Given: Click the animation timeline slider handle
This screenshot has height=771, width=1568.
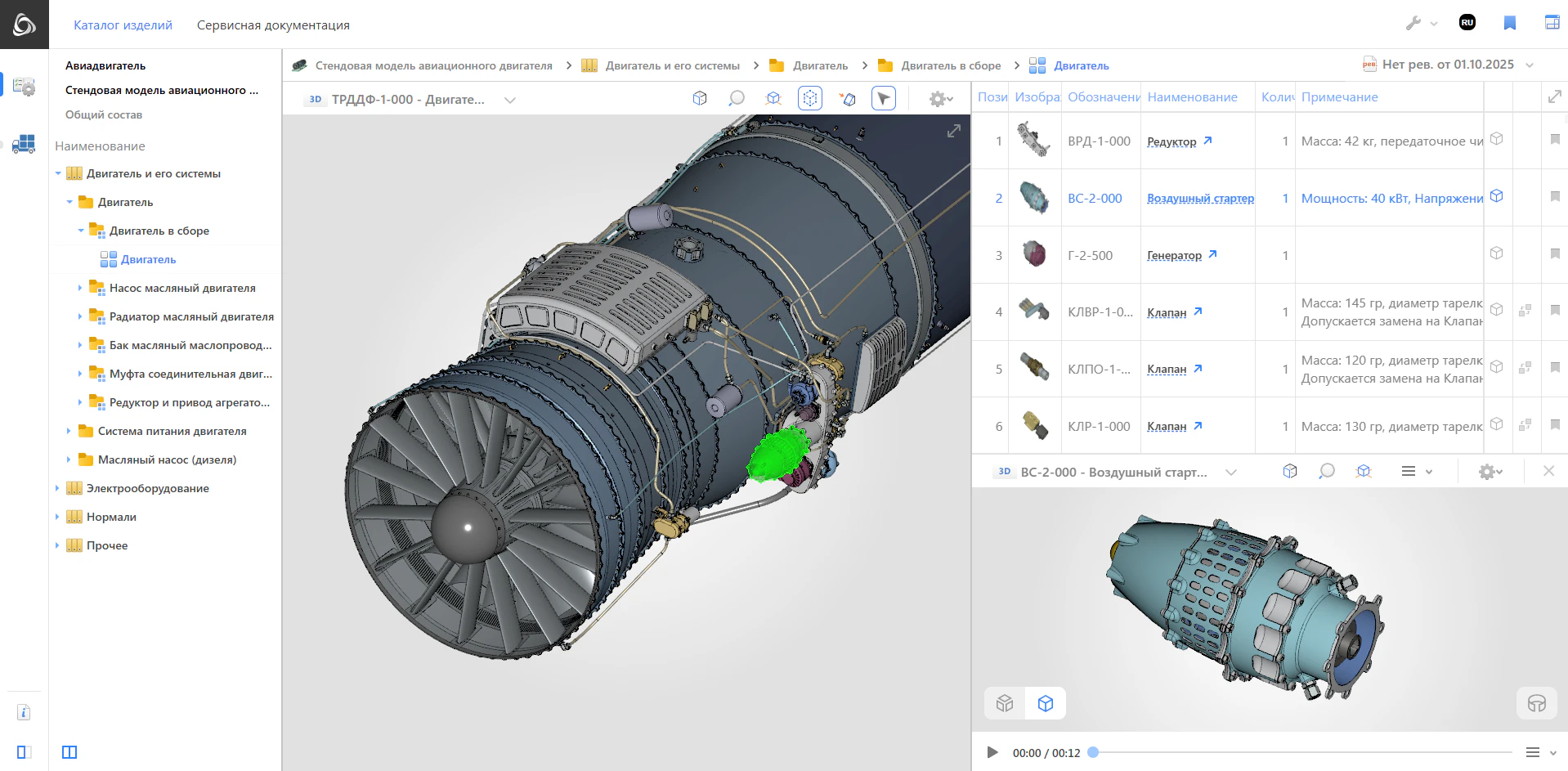Looking at the screenshot, I should [1093, 752].
